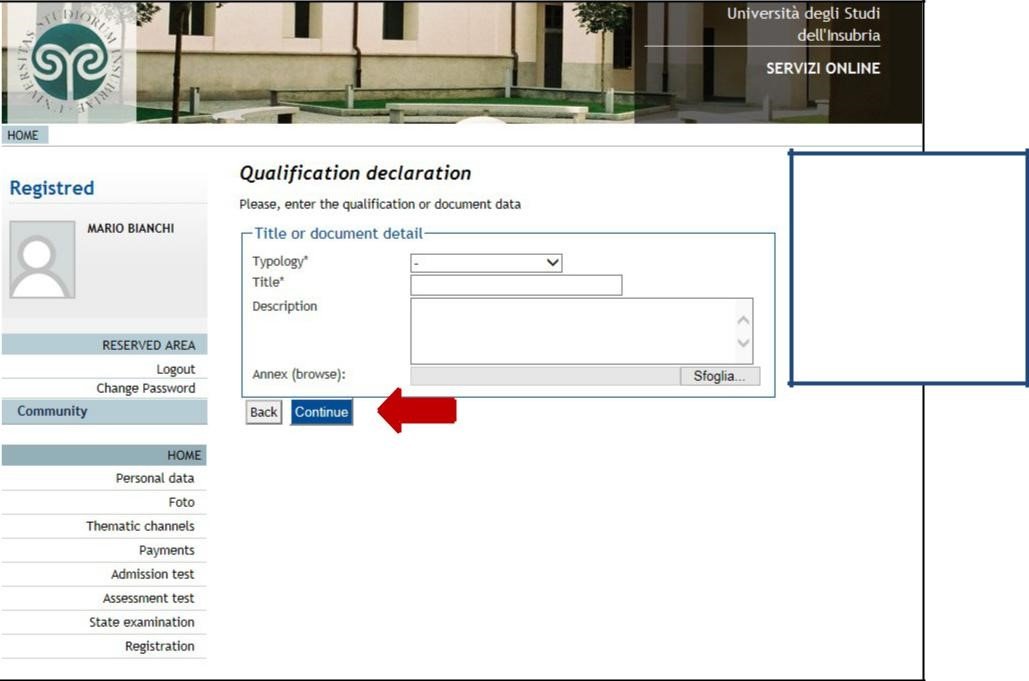Viewport: 1029px width, 681px height.
Task: Click the Back button
Action: 264,412
